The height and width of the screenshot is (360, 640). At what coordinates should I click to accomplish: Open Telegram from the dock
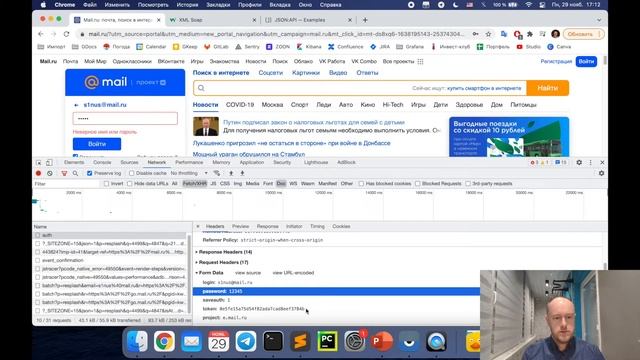coord(246,341)
